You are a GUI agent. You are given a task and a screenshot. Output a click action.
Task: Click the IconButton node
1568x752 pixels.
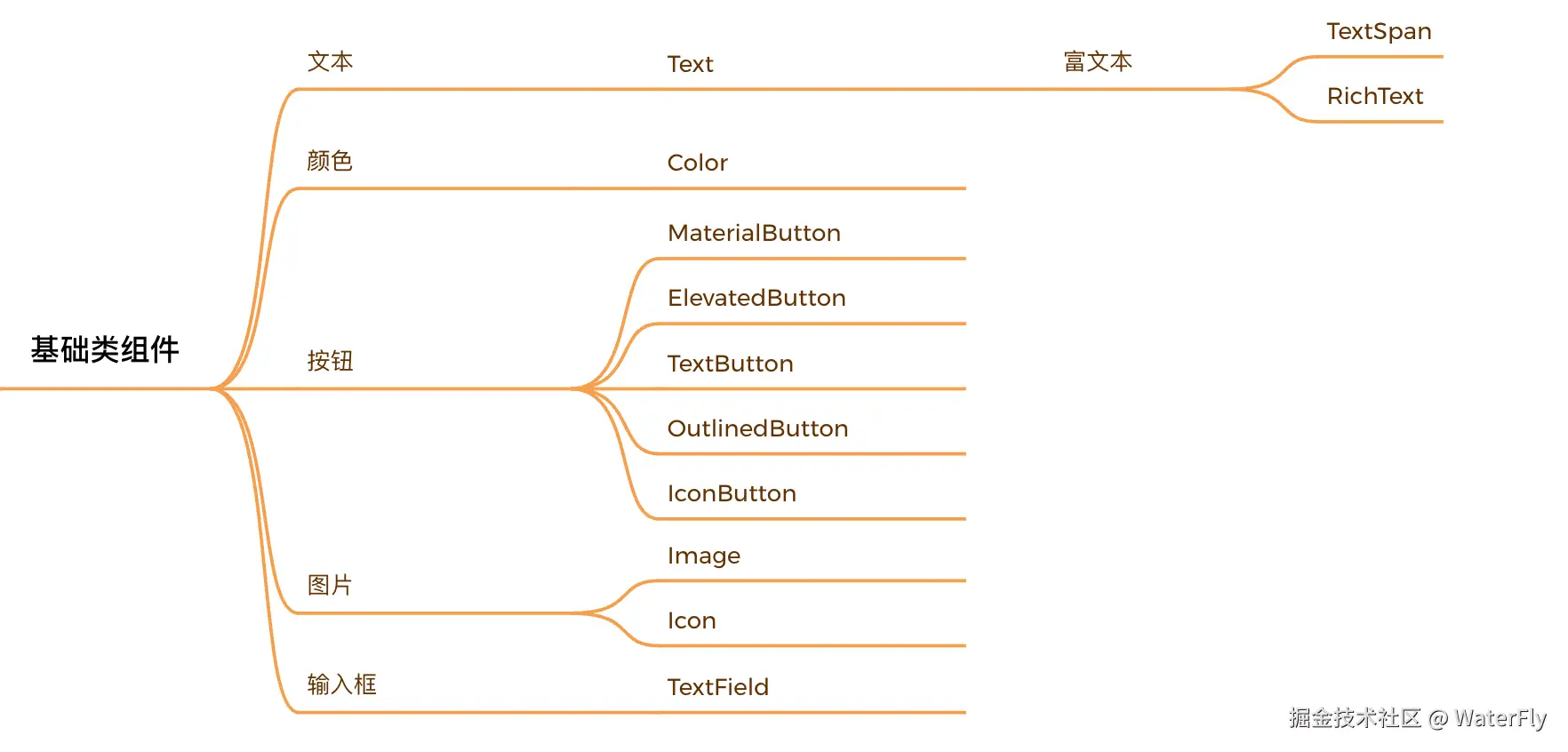pyautogui.click(x=732, y=493)
